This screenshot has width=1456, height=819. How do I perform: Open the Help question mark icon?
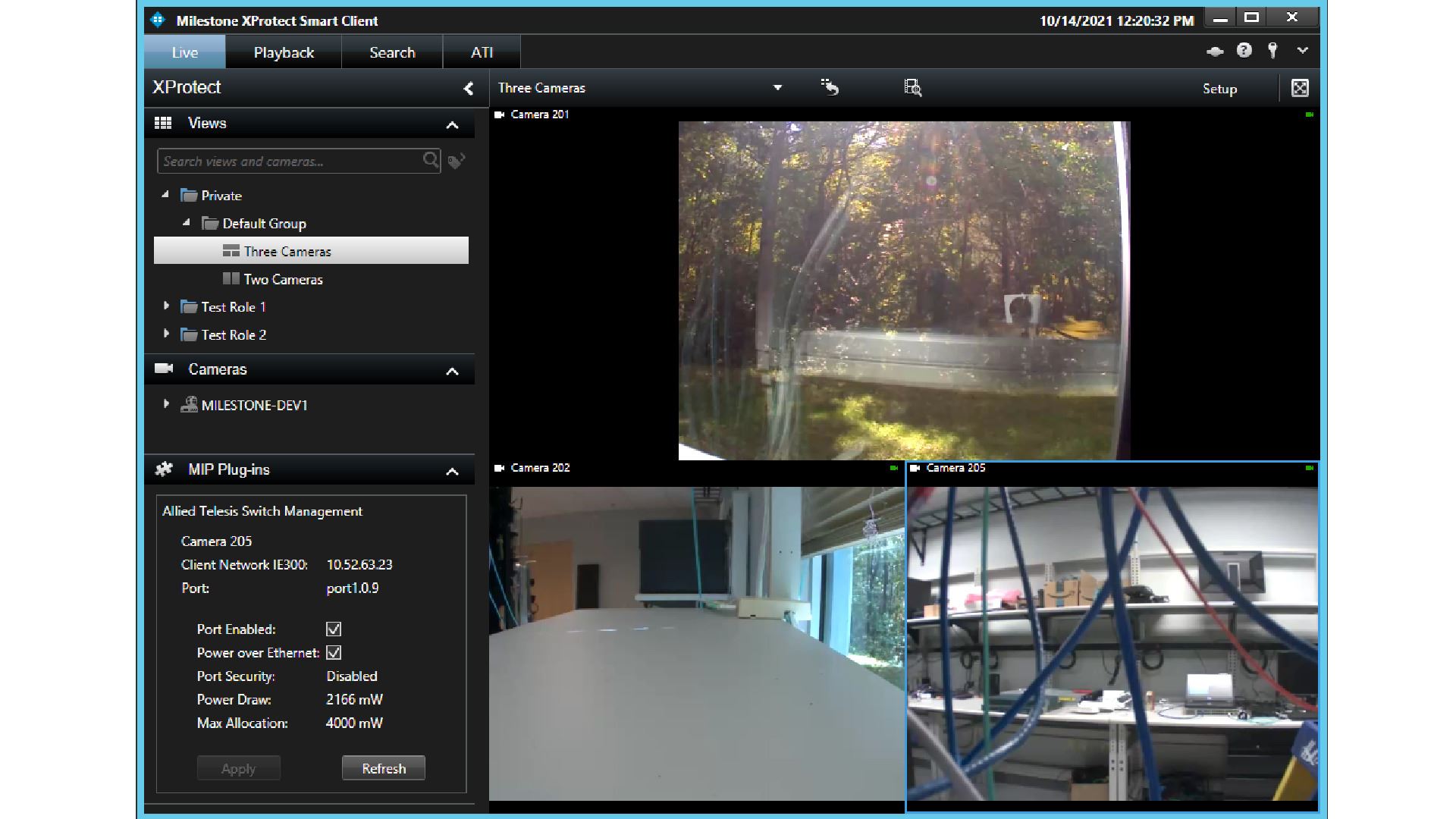tap(1244, 50)
